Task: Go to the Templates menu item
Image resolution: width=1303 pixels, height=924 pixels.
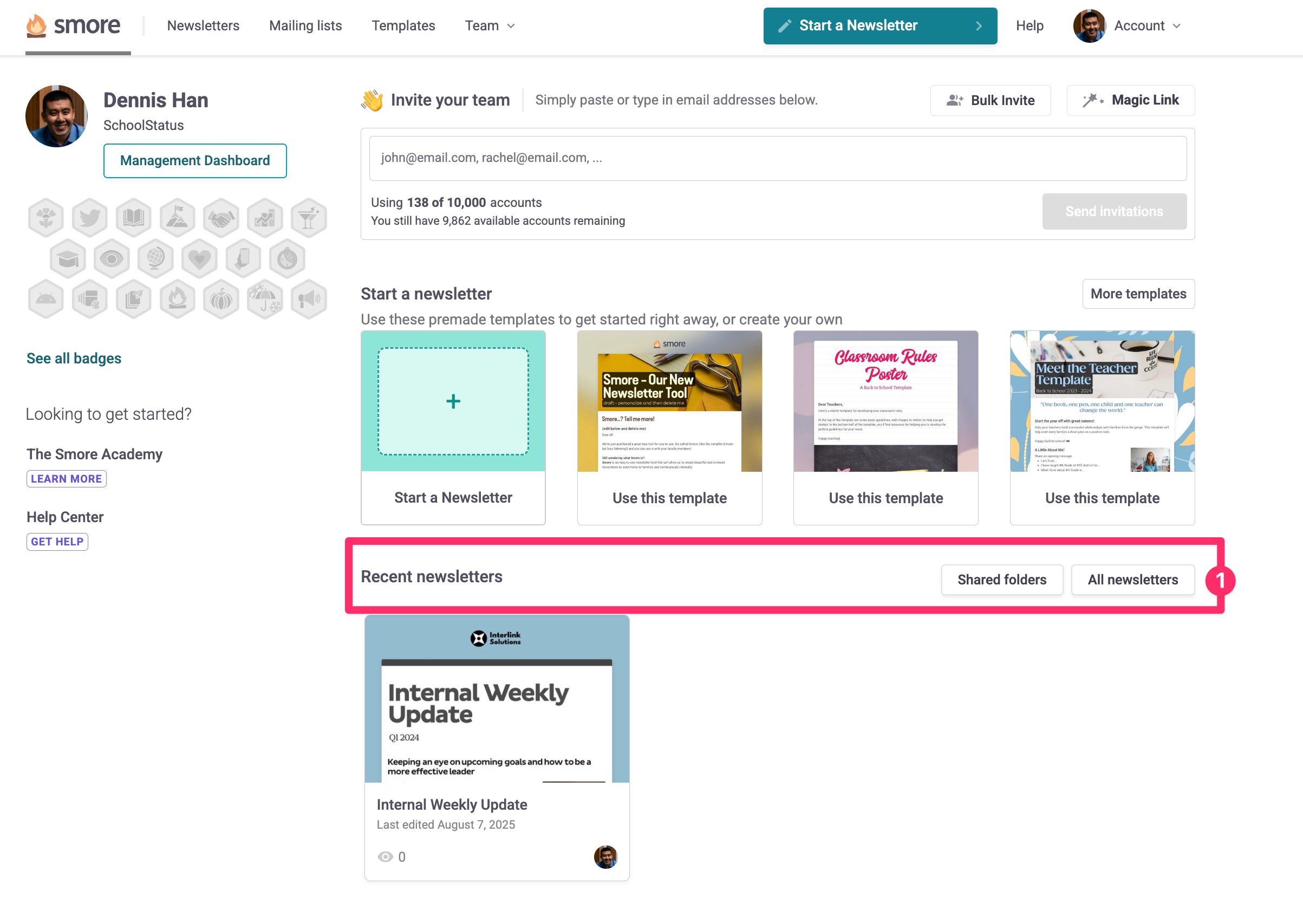Action: (x=403, y=25)
